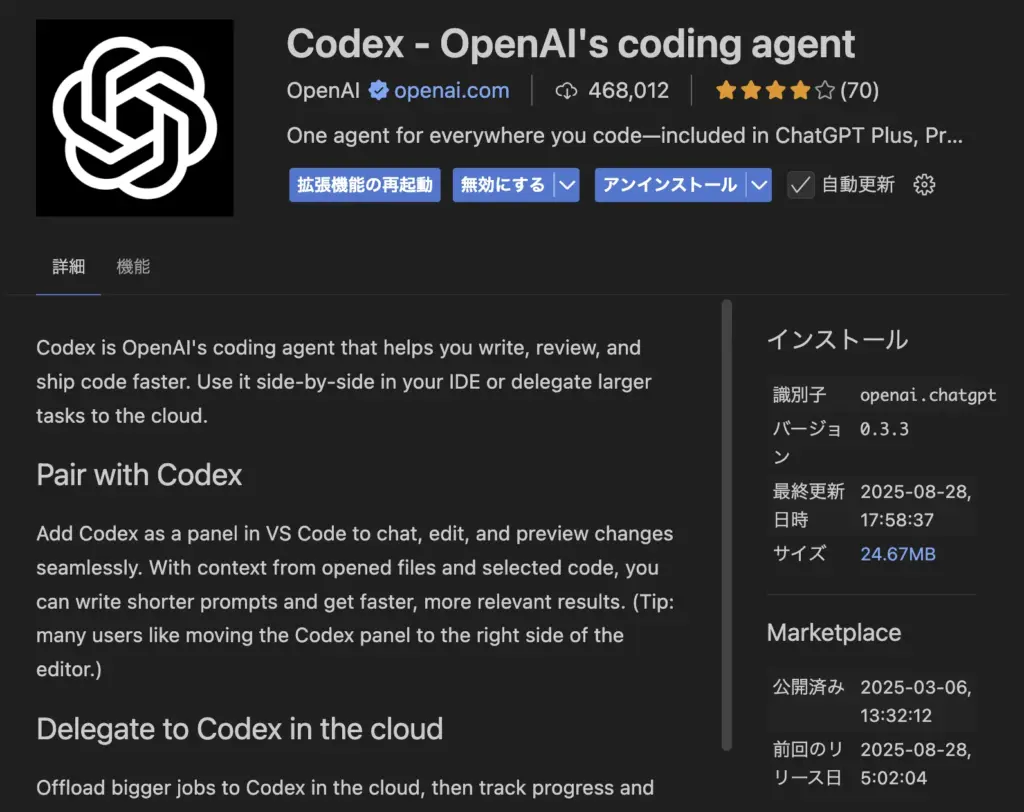Click the verified publisher badge icon
The height and width of the screenshot is (812, 1024).
(x=378, y=90)
